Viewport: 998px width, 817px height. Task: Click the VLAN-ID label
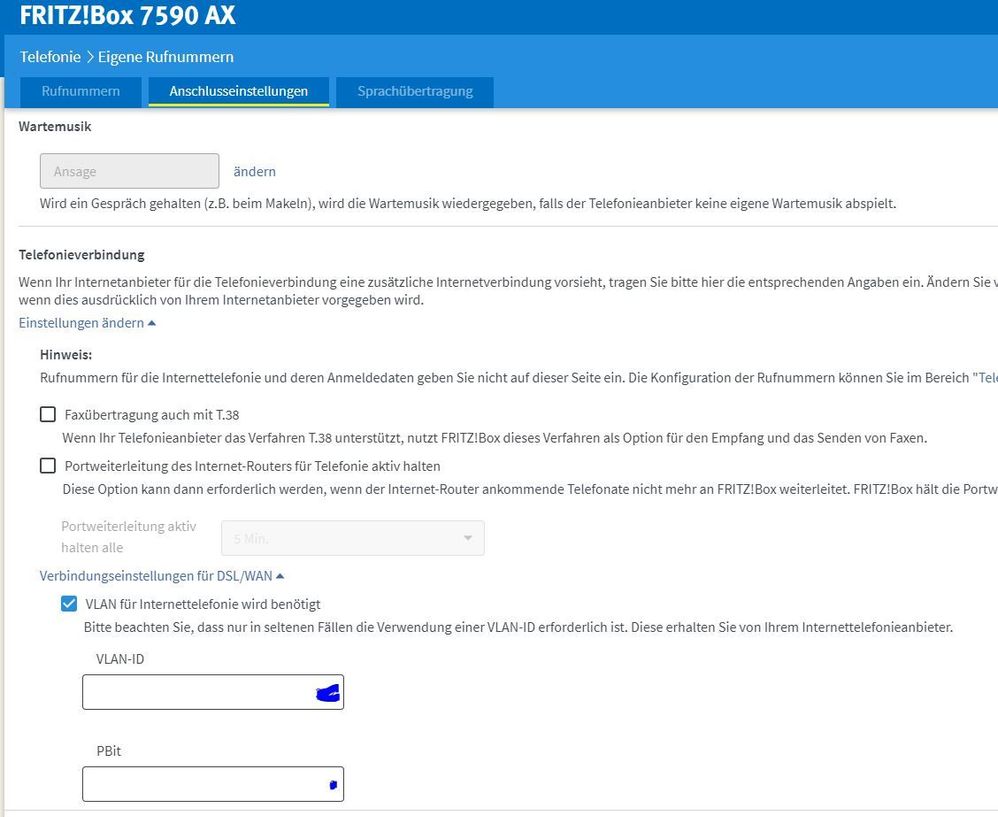coord(120,659)
